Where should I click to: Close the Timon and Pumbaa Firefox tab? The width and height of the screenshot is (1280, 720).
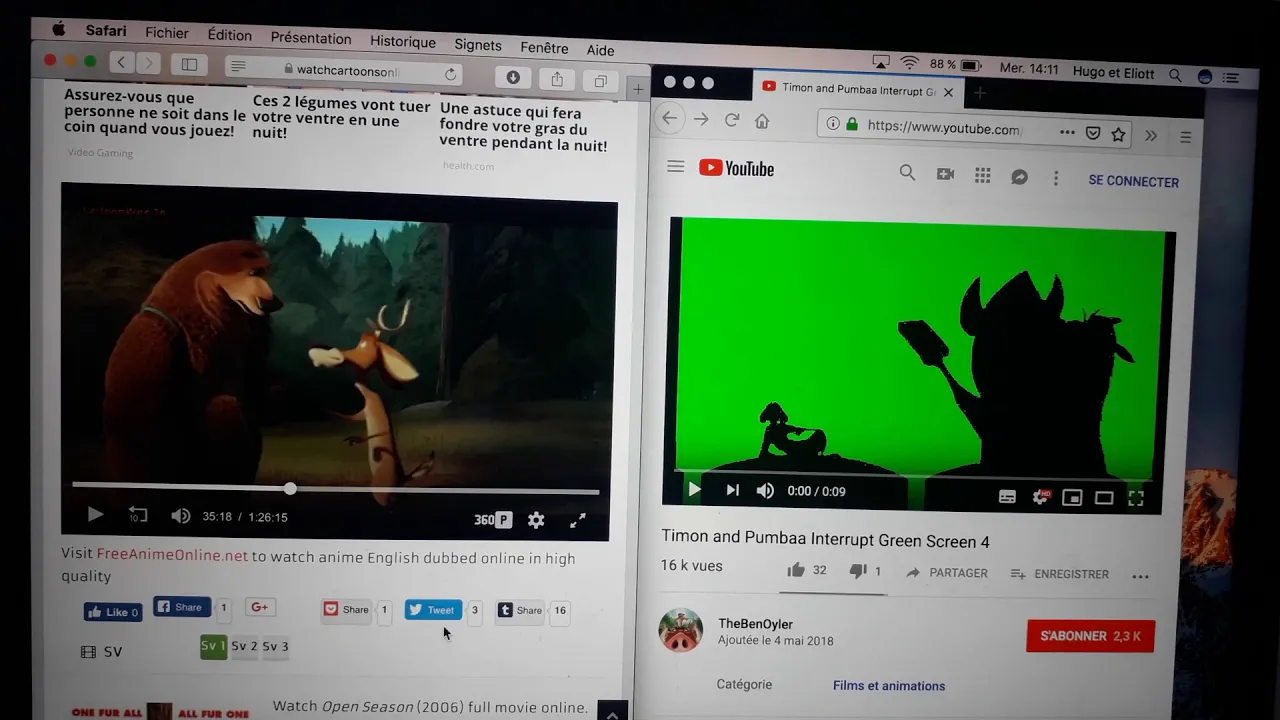948,92
